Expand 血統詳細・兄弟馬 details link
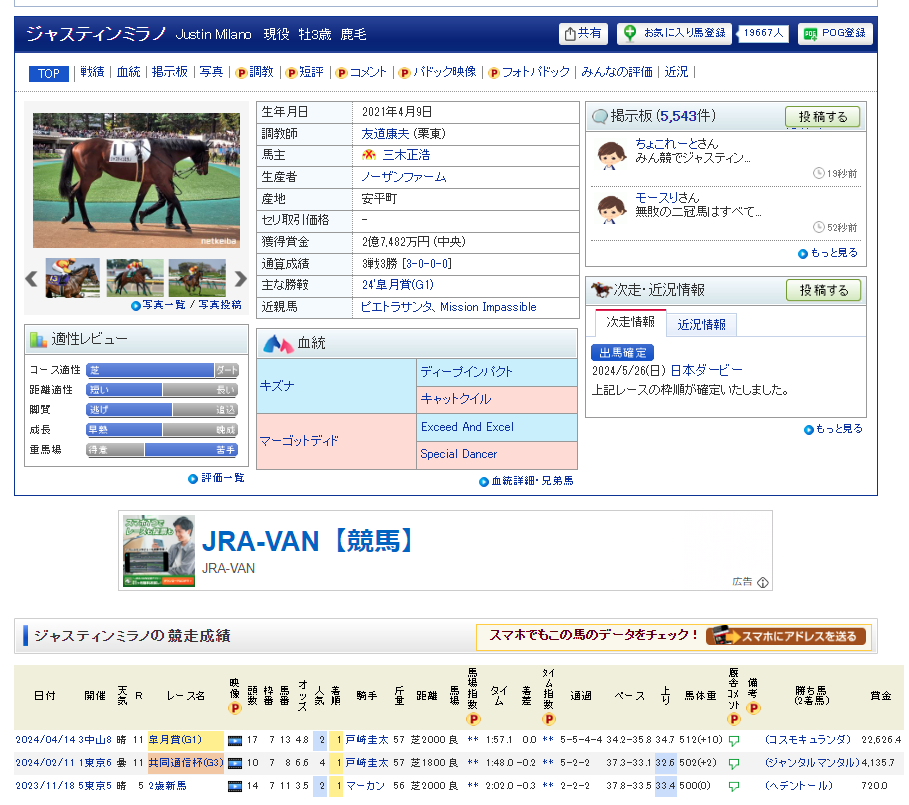 pyautogui.click(x=532, y=481)
